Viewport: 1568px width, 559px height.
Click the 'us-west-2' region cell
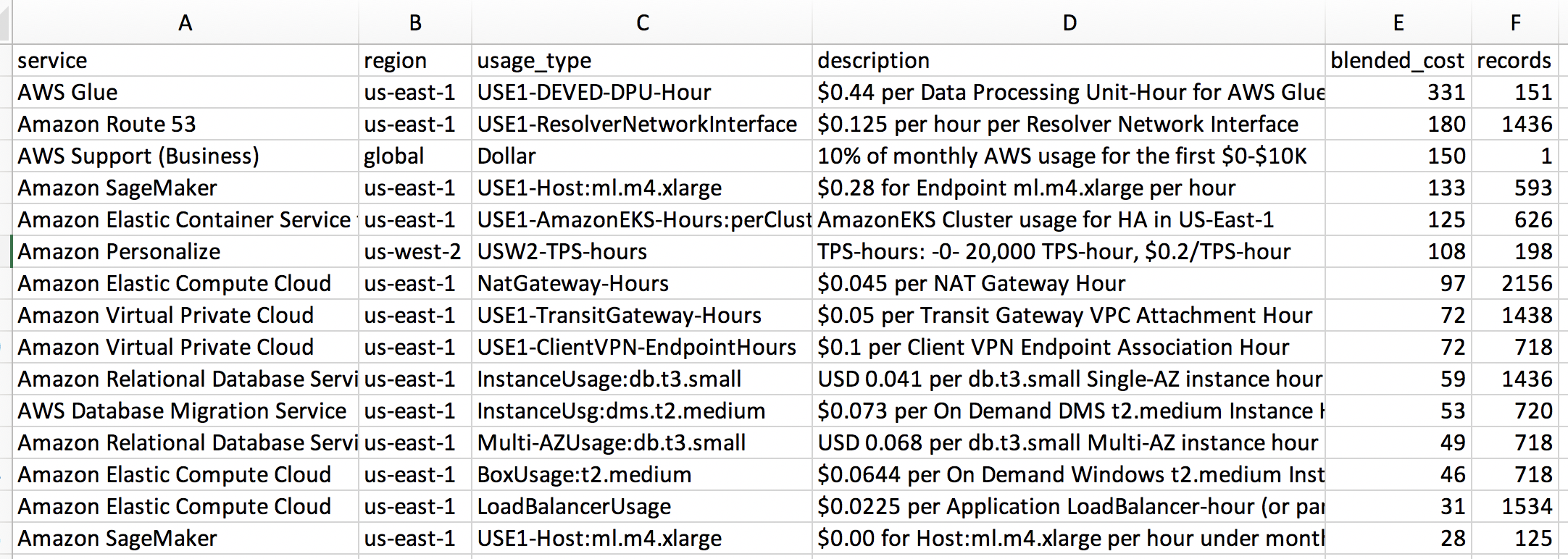(x=415, y=252)
